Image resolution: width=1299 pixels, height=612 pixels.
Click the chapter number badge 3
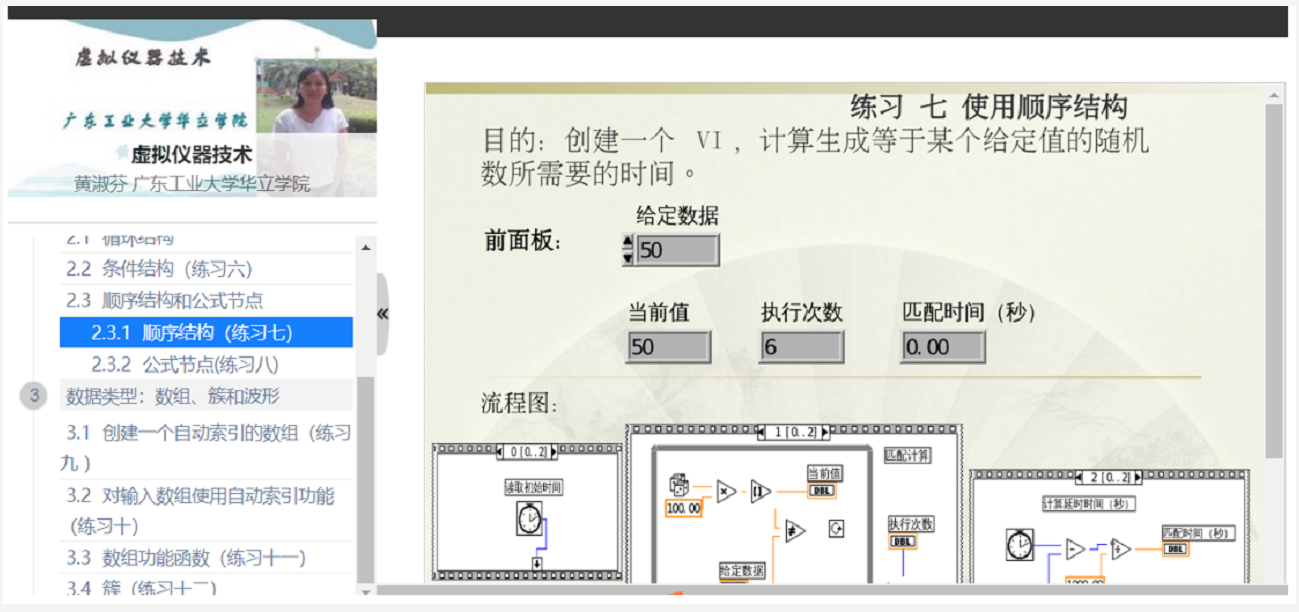pyautogui.click(x=34, y=395)
